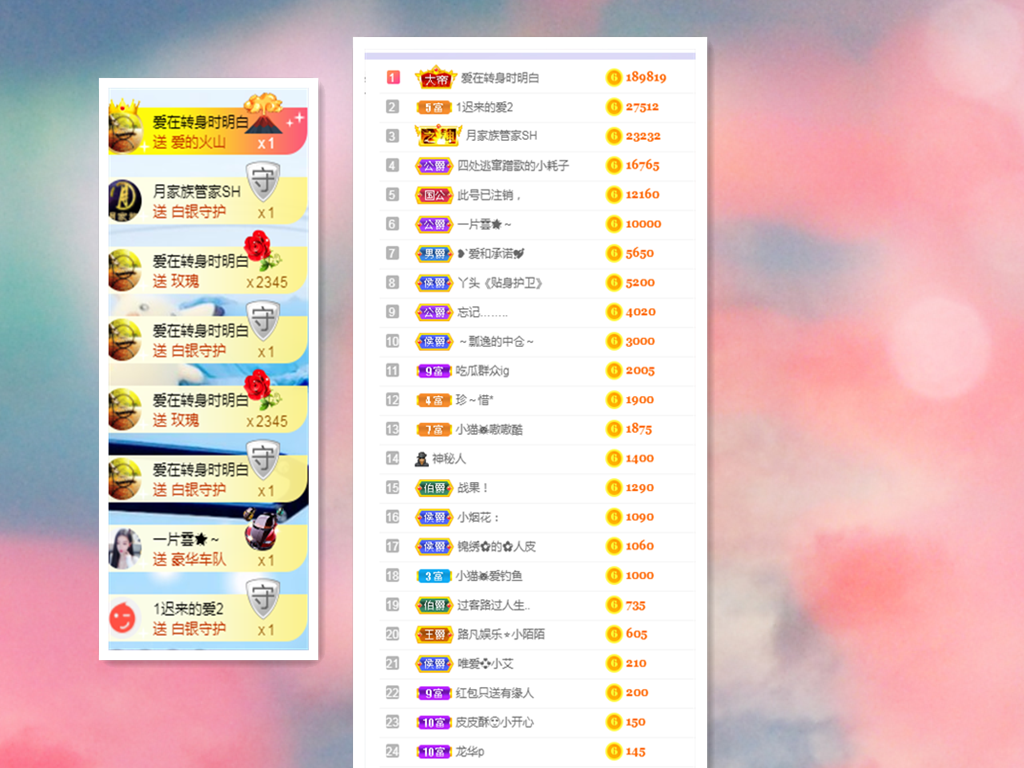Viewport: 1024px width, 768px height.
Task: Click the shield icon in 月家族管家SH's gift entry
Action: (263, 182)
